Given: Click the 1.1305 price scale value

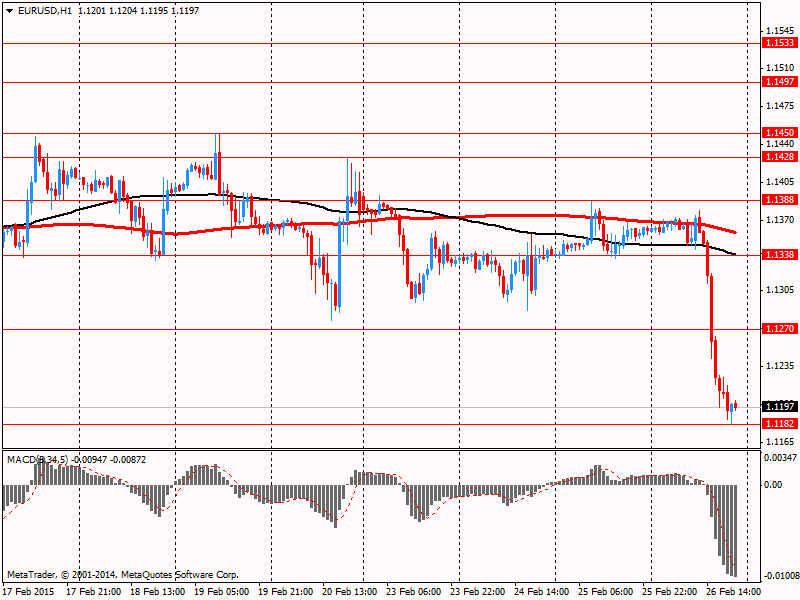Looking at the screenshot, I should point(781,290).
